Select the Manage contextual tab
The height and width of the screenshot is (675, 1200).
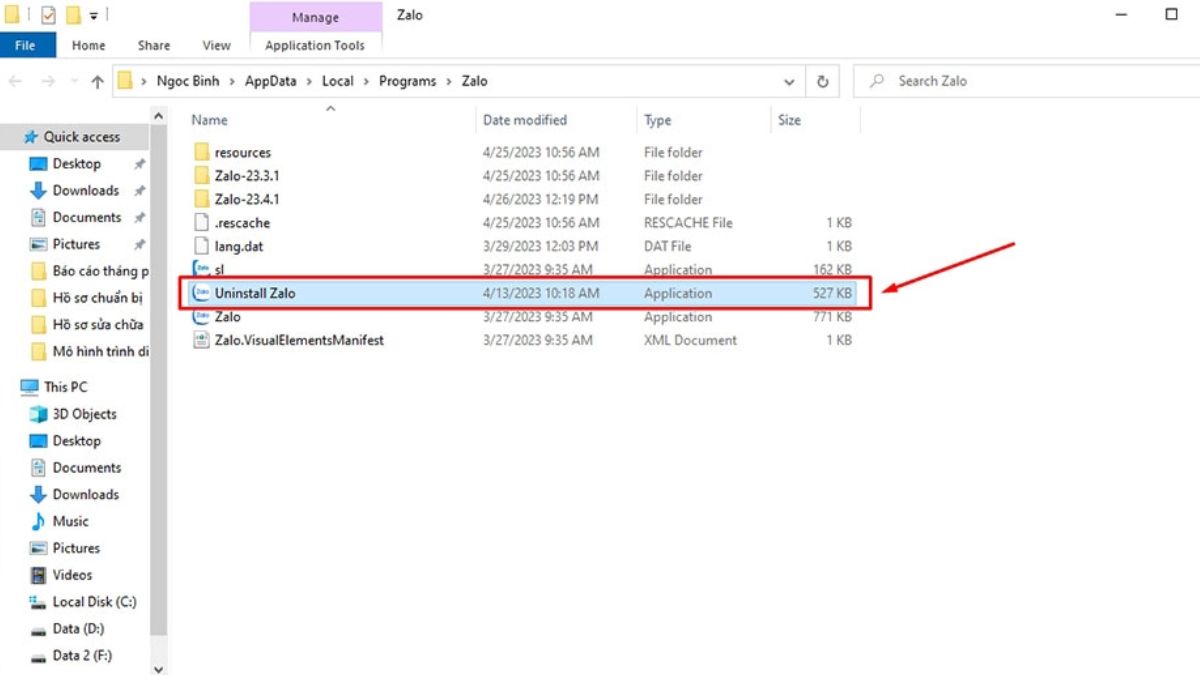click(x=316, y=17)
